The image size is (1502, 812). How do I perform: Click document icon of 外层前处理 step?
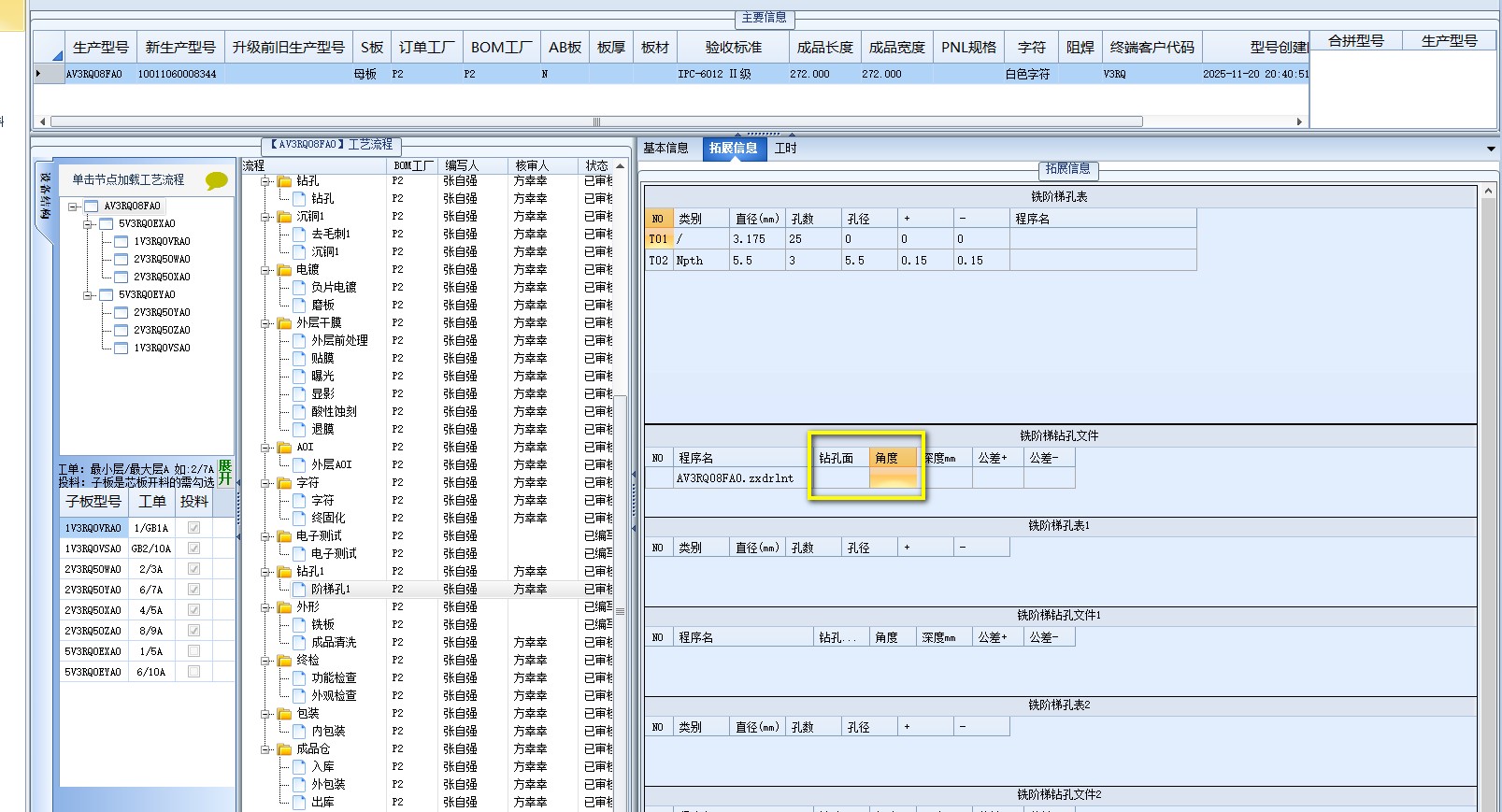coord(299,341)
